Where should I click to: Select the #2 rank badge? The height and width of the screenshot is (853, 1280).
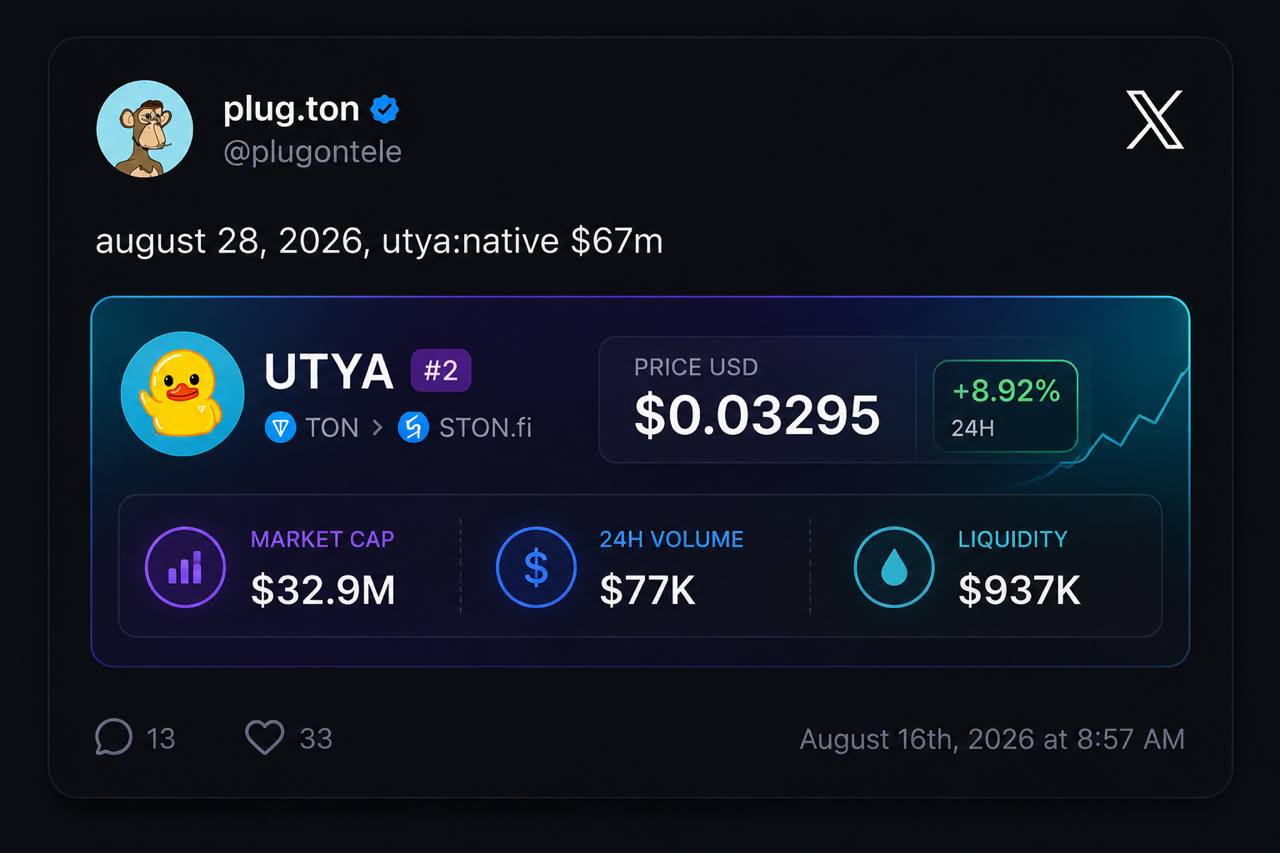coord(441,371)
